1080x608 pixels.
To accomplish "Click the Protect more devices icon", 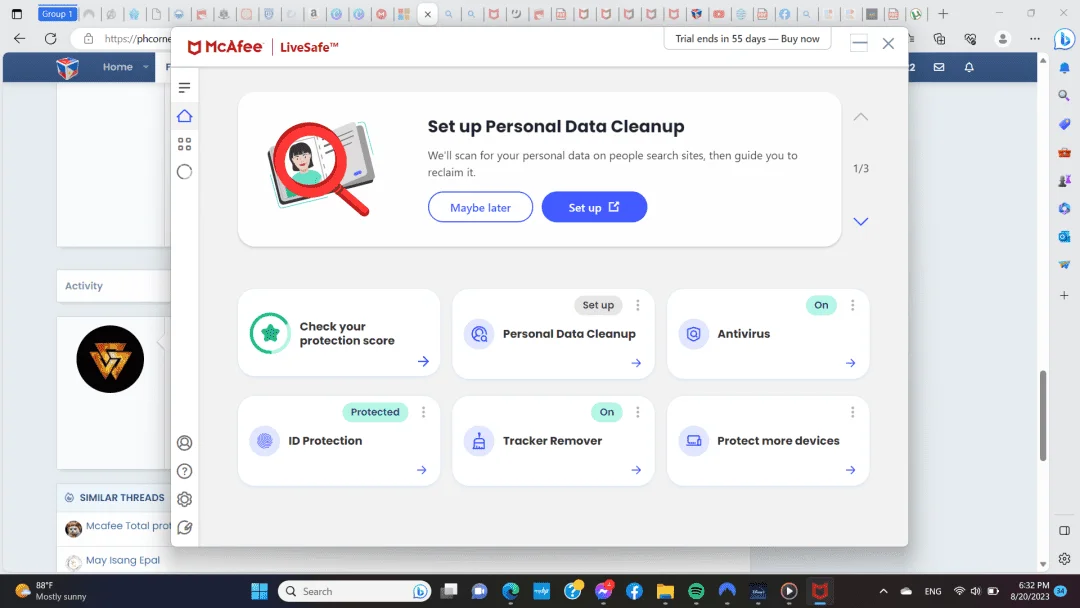I will coord(694,441).
